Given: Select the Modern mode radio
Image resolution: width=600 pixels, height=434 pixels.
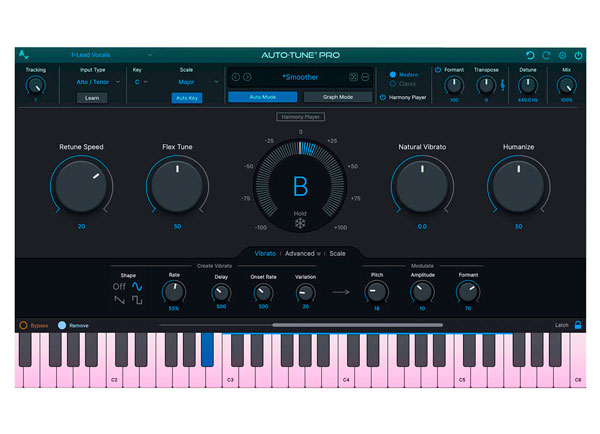Looking at the screenshot, I should pyautogui.click(x=393, y=75).
